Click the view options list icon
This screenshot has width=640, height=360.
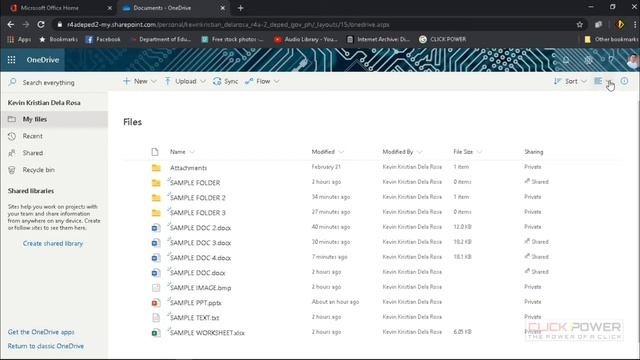(x=598, y=81)
